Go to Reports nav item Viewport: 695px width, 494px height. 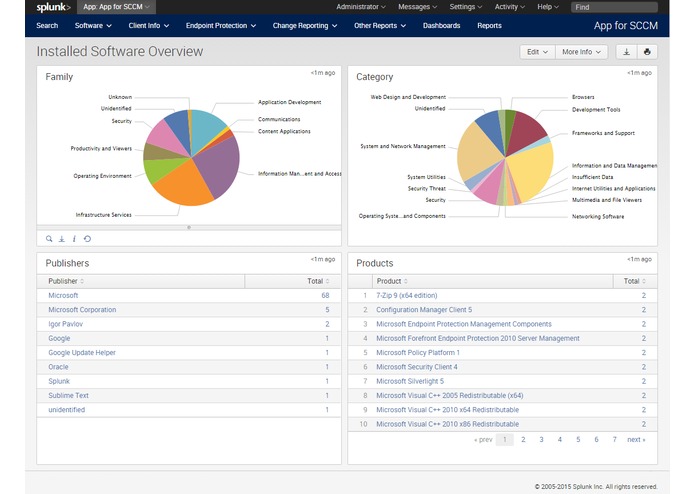click(489, 26)
